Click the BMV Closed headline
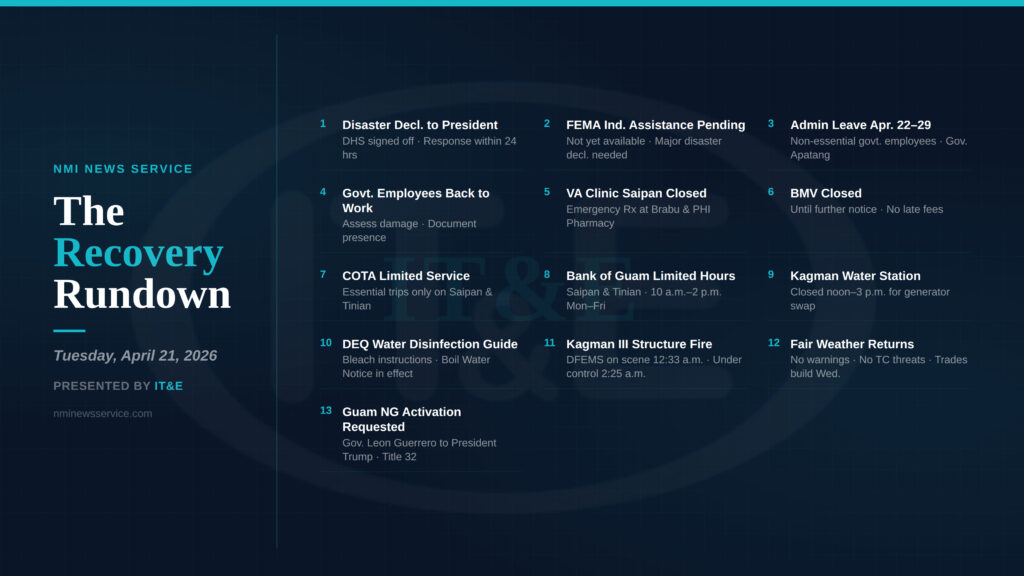 click(x=825, y=193)
